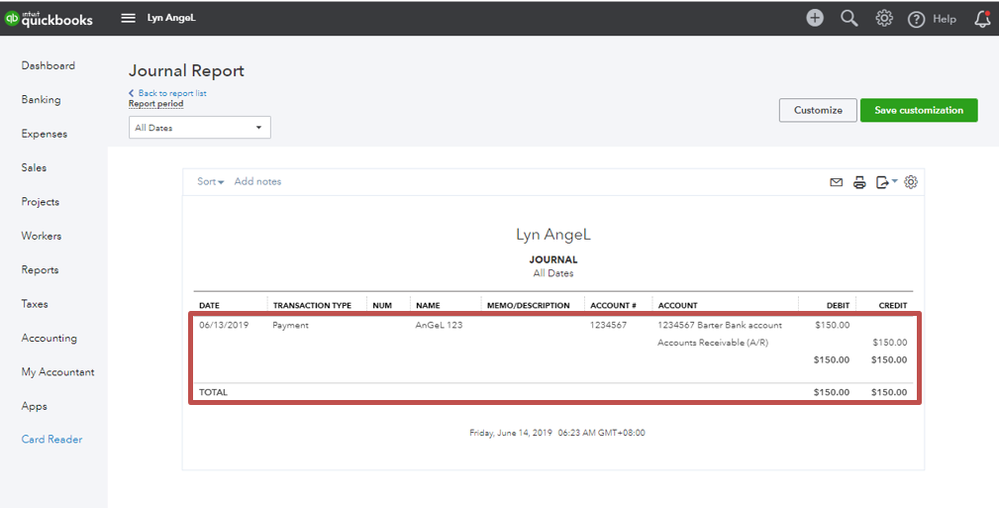Open the export icon dropdown
Image resolution: width=999 pixels, height=508 pixels.
coord(886,182)
